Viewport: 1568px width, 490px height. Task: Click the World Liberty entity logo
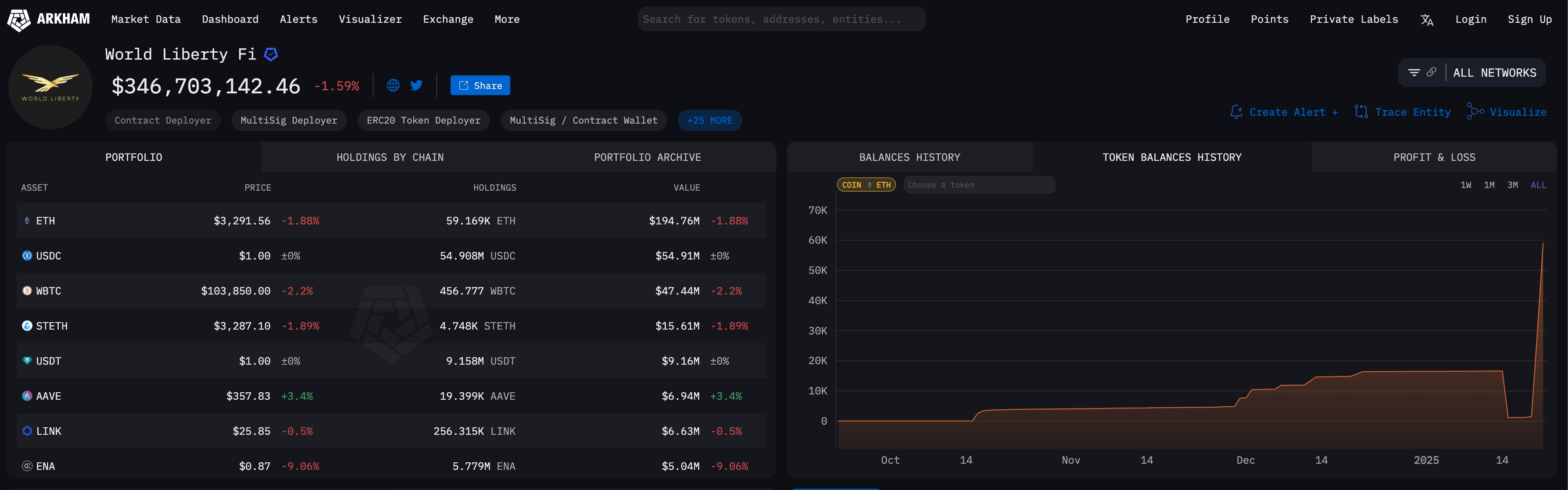[x=50, y=87]
